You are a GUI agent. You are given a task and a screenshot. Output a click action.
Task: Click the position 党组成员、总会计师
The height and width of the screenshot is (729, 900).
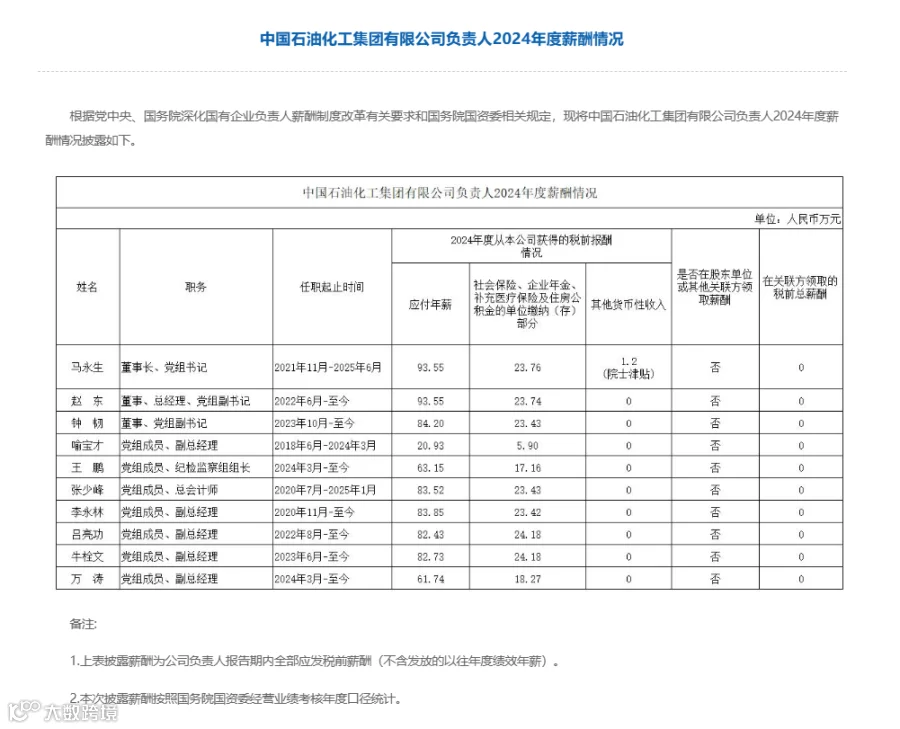(169, 490)
